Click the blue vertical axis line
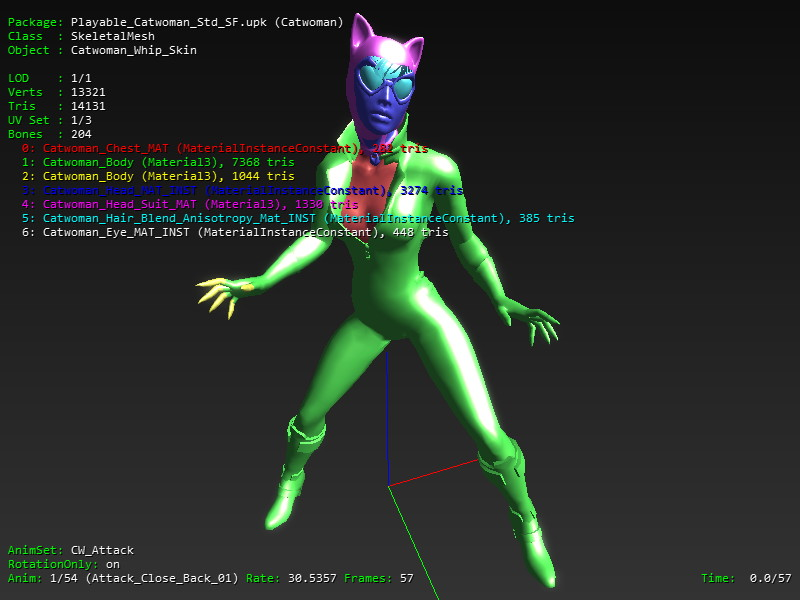Viewport: 800px width, 600px height. point(388,418)
